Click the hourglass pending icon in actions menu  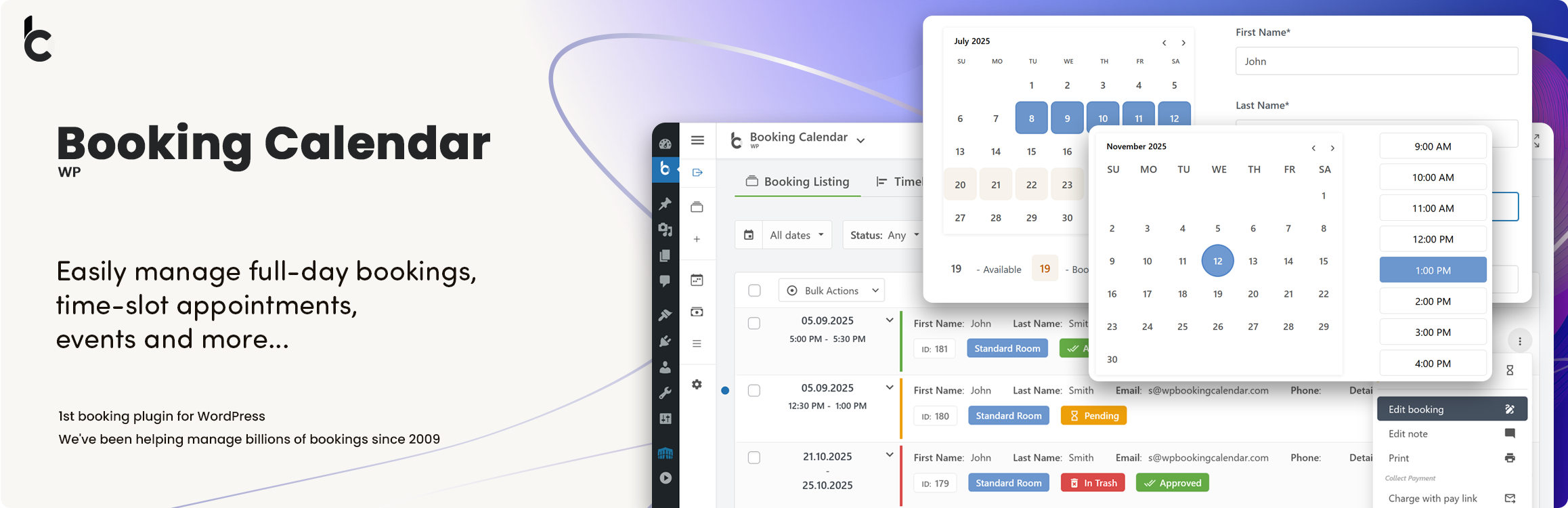(x=1510, y=371)
